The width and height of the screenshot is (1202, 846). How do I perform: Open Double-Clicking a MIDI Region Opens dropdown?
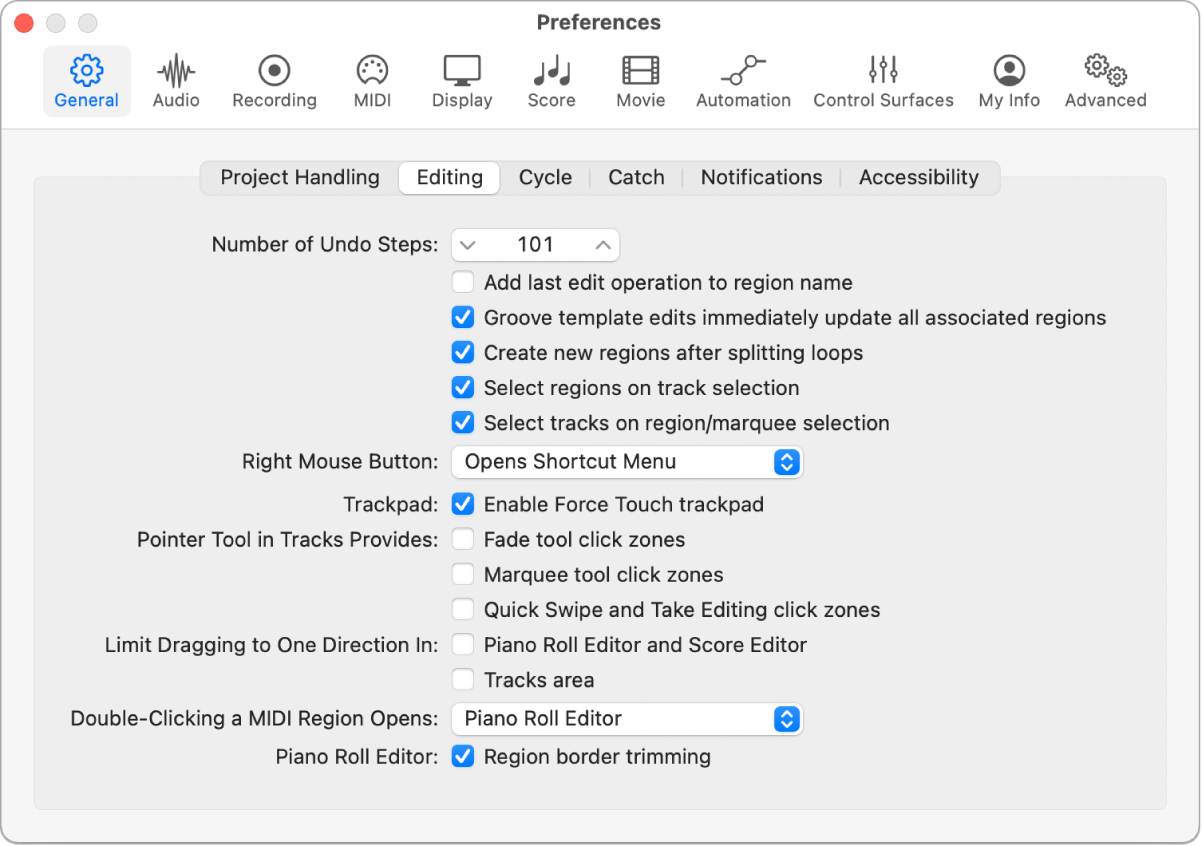click(627, 719)
